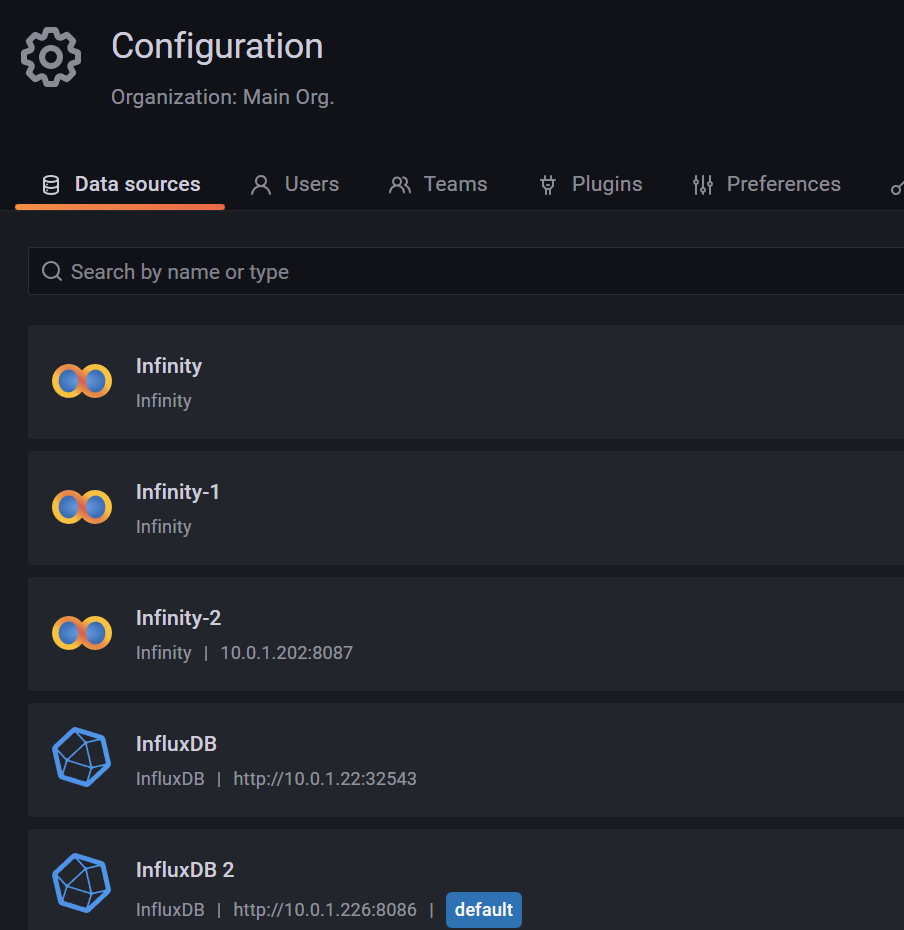Open the partially visible tab after Preferences
Viewport: 904px width, 930px height.
click(x=896, y=186)
